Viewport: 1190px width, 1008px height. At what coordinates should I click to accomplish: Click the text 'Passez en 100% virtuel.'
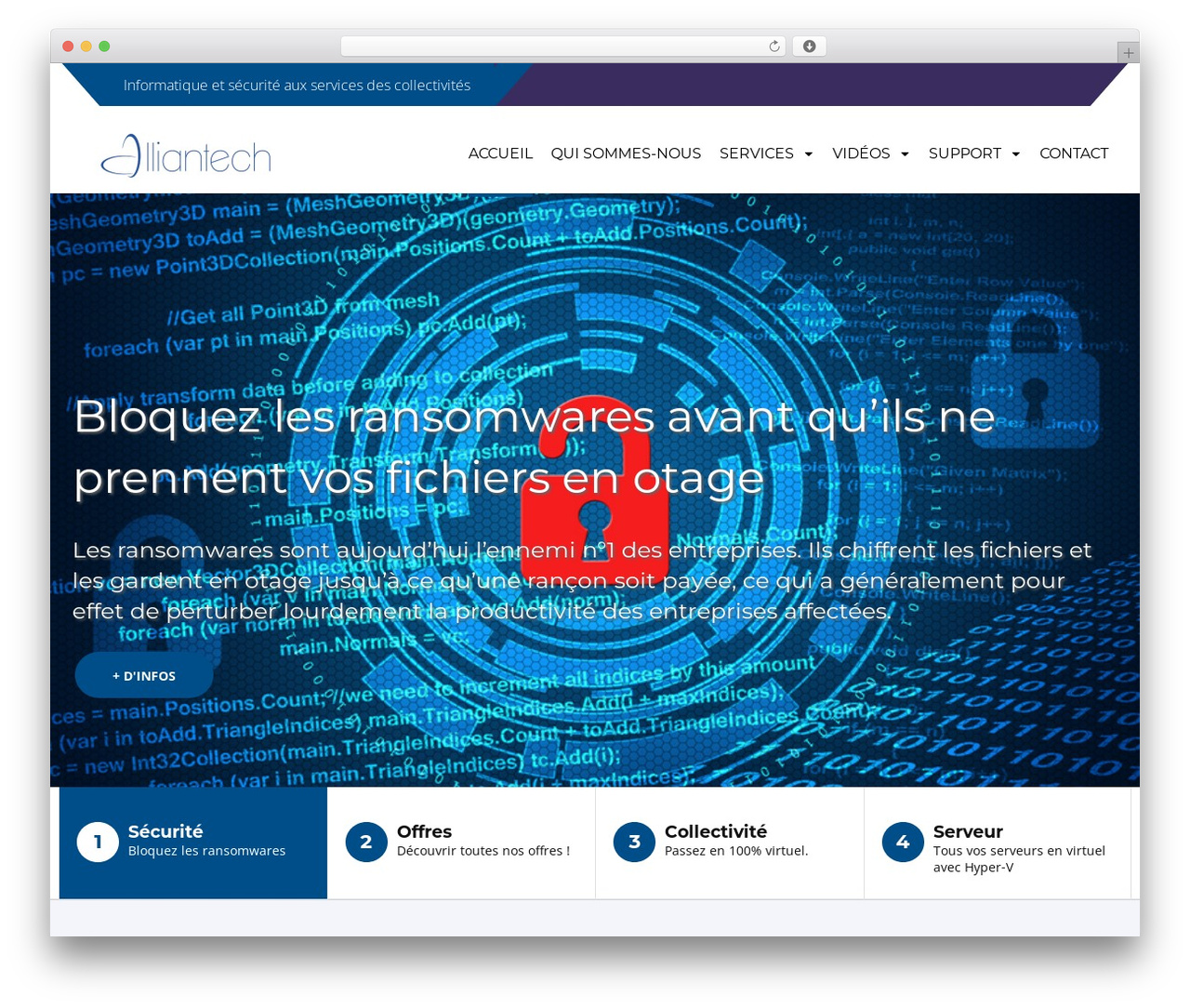[x=736, y=851]
